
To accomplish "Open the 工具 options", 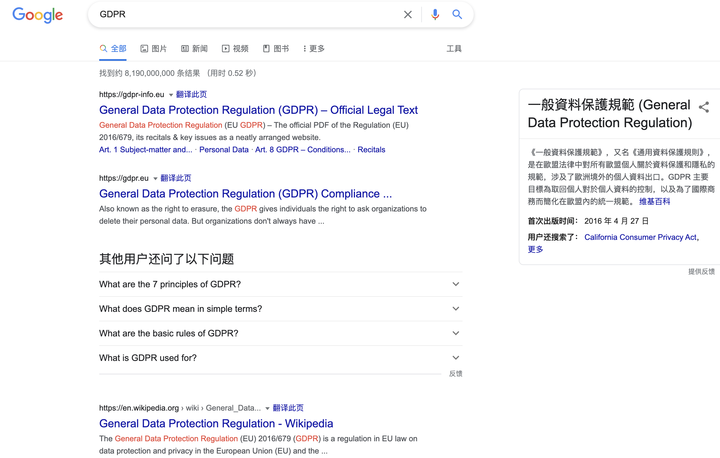I will [x=454, y=49].
